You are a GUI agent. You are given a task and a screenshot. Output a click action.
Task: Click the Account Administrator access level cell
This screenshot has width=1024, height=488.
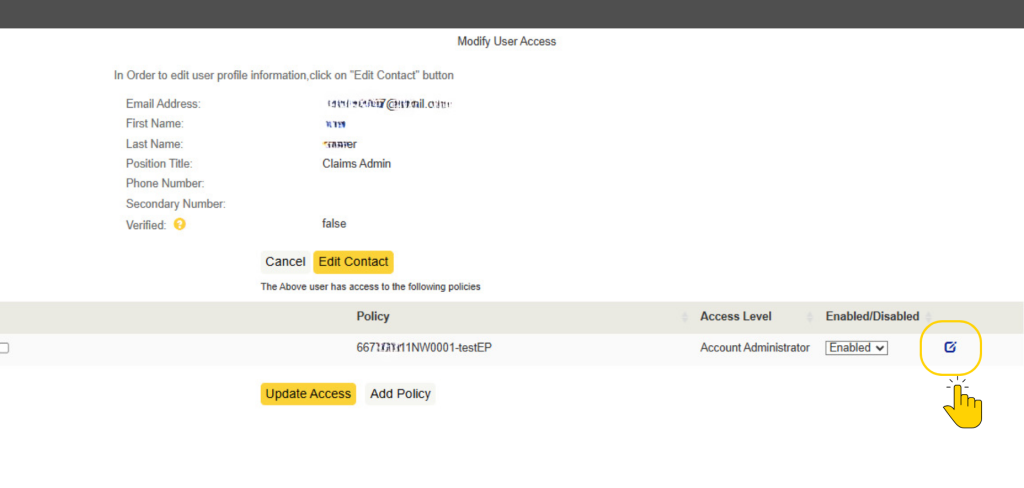coord(755,348)
